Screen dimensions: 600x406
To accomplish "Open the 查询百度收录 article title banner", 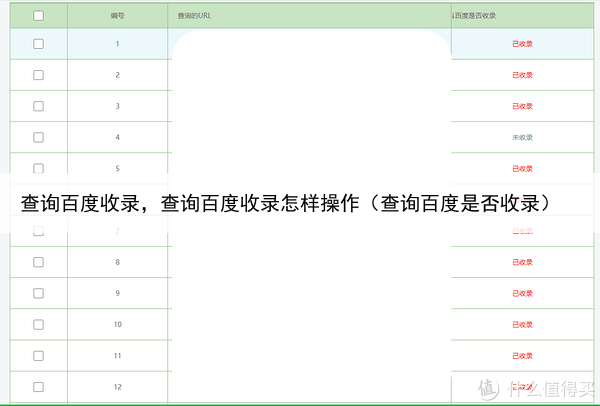I will (285, 204).
